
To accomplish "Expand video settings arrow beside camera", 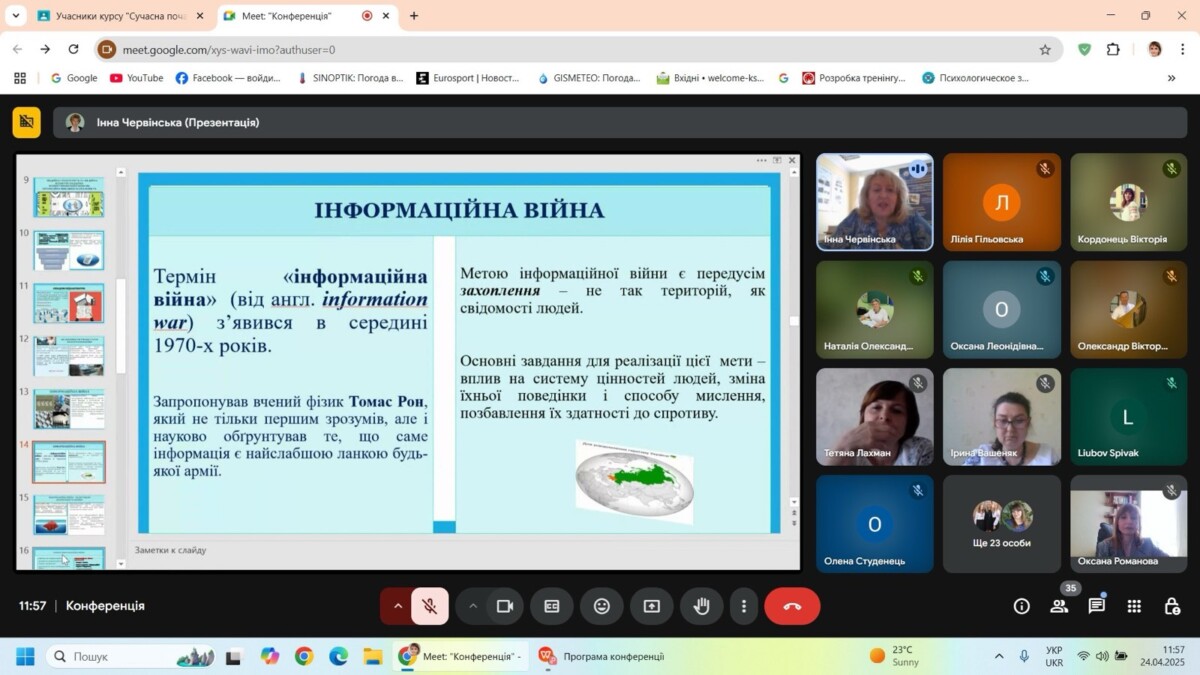I will tap(473, 606).
